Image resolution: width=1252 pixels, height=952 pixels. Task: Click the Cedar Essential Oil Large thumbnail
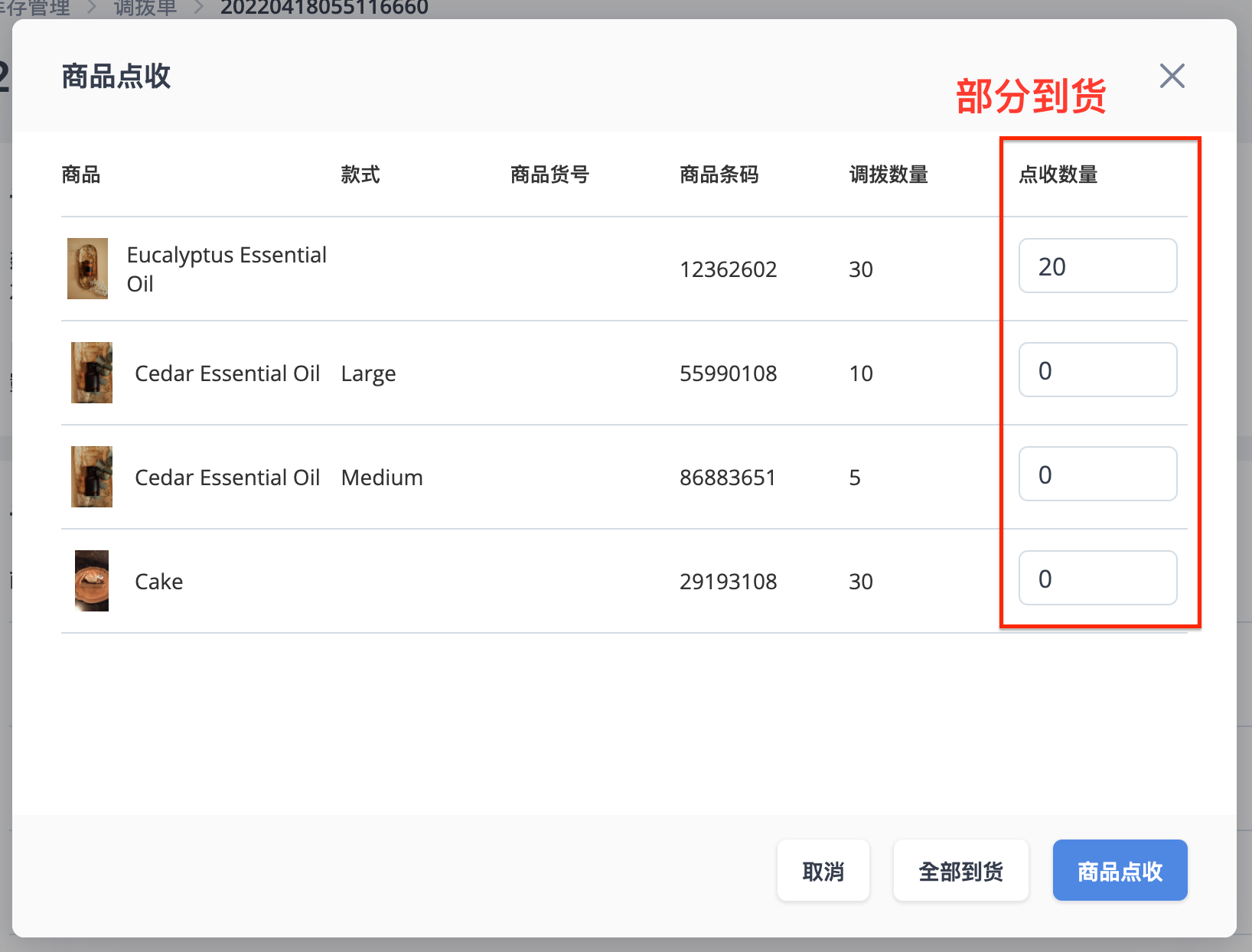tap(92, 373)
